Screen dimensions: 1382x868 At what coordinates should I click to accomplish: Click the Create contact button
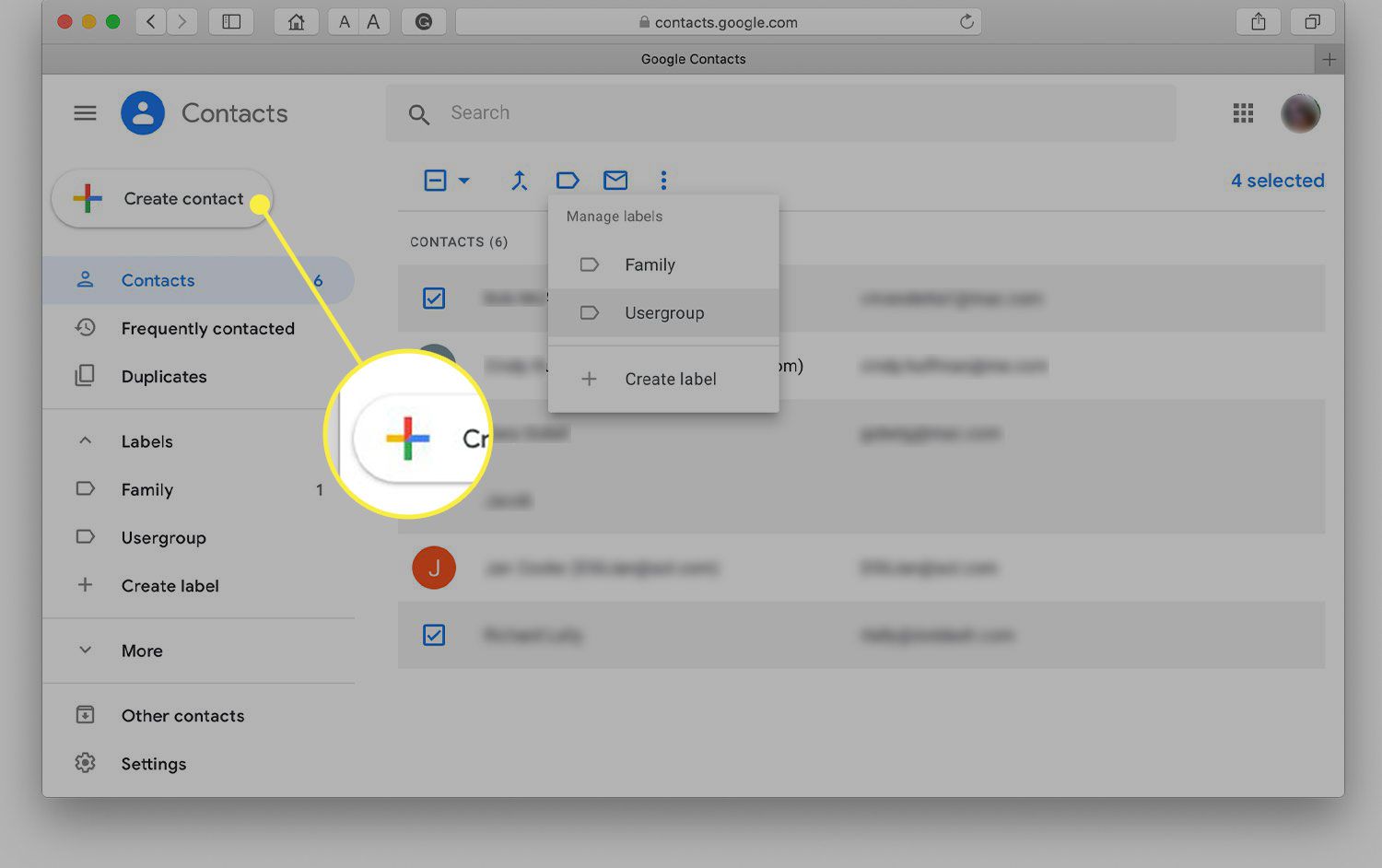(x=162, y=198)
